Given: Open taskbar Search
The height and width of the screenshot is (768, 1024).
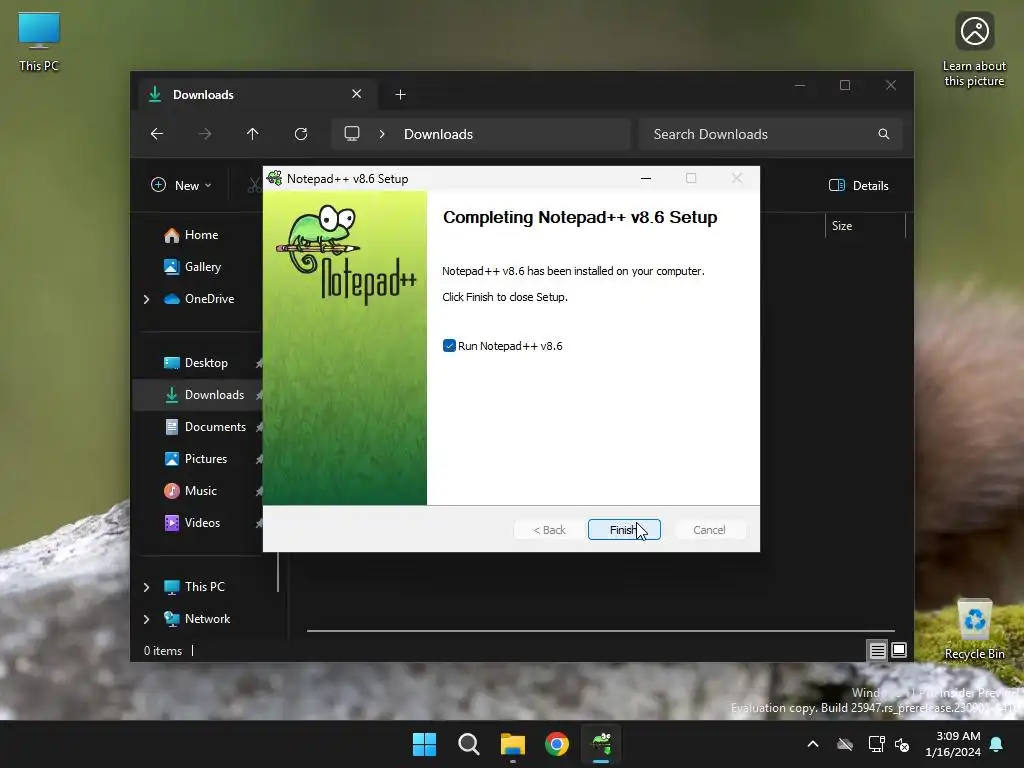Looking at the screenshot, I should pyautogui.click(x=468, y=744).
